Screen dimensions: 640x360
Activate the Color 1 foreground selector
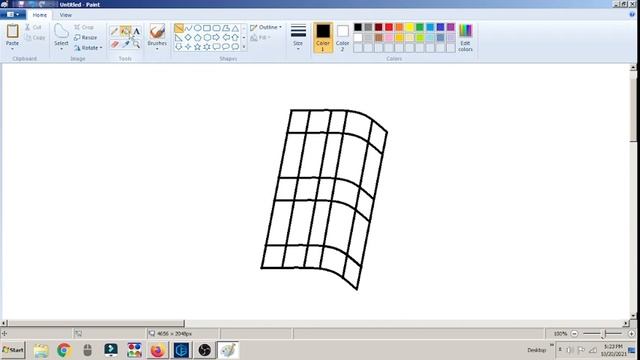click(323, 38)
